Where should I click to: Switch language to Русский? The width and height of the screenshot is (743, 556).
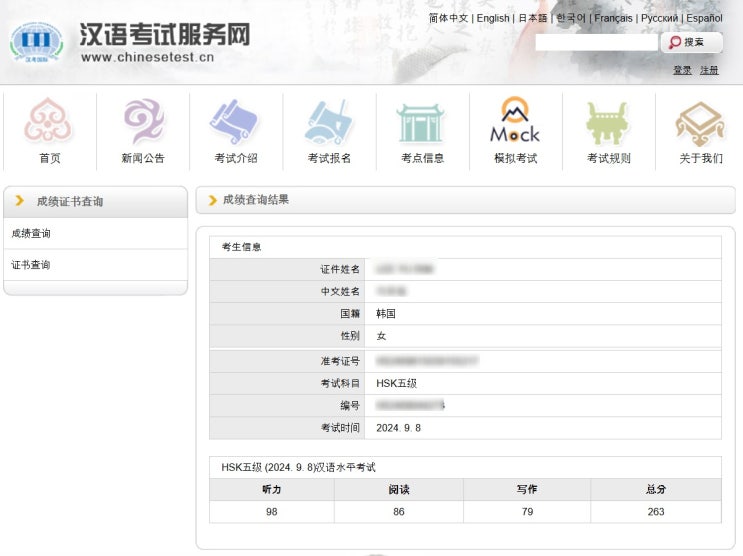click(x=659, y=18)
